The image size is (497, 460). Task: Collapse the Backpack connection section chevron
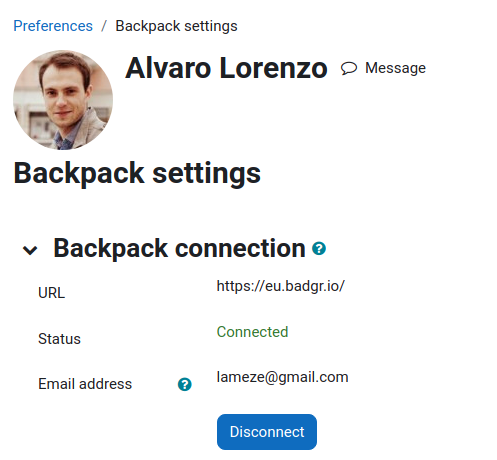tap(30, 250)
